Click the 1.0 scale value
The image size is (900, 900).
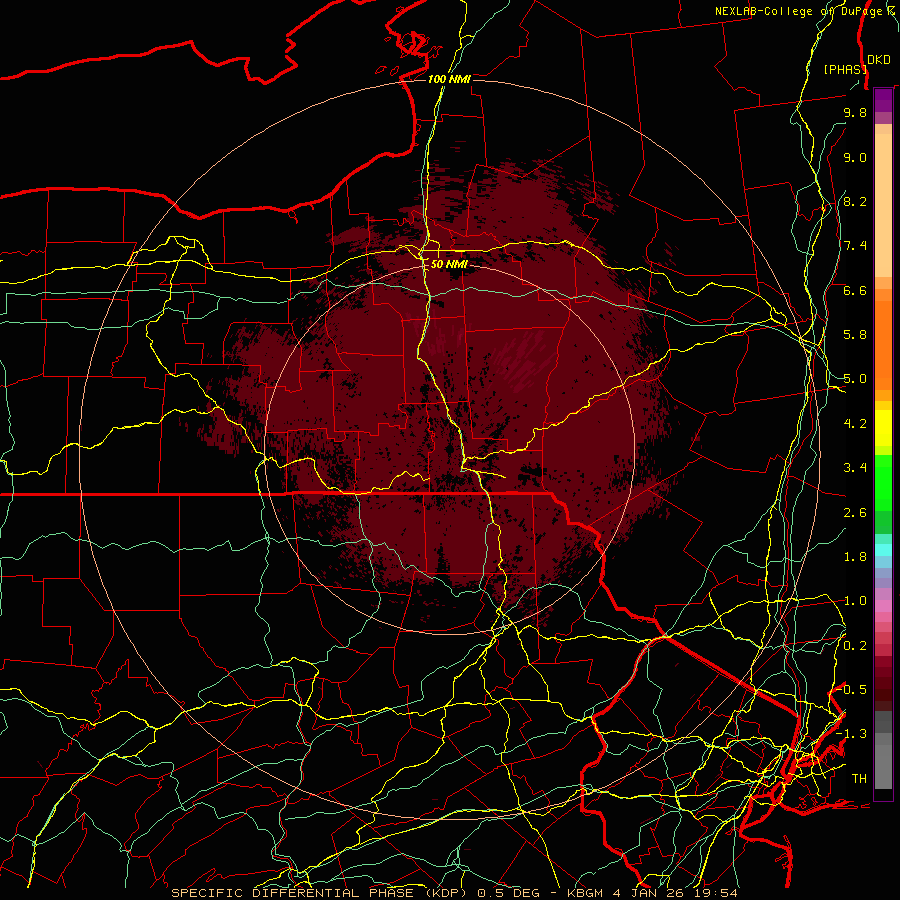[855, 602]
